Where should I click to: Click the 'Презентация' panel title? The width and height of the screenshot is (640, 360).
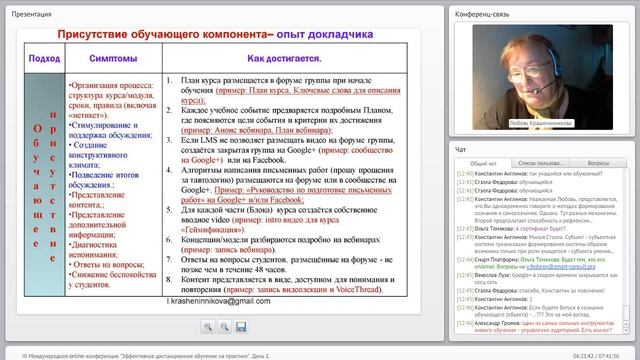click(31, 14)
